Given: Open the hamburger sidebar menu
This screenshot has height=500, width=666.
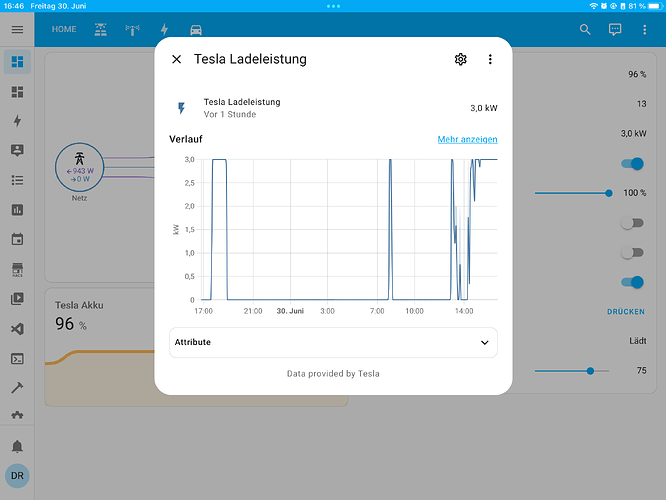Looking at the screenshot, I should [x=17, y=29].
